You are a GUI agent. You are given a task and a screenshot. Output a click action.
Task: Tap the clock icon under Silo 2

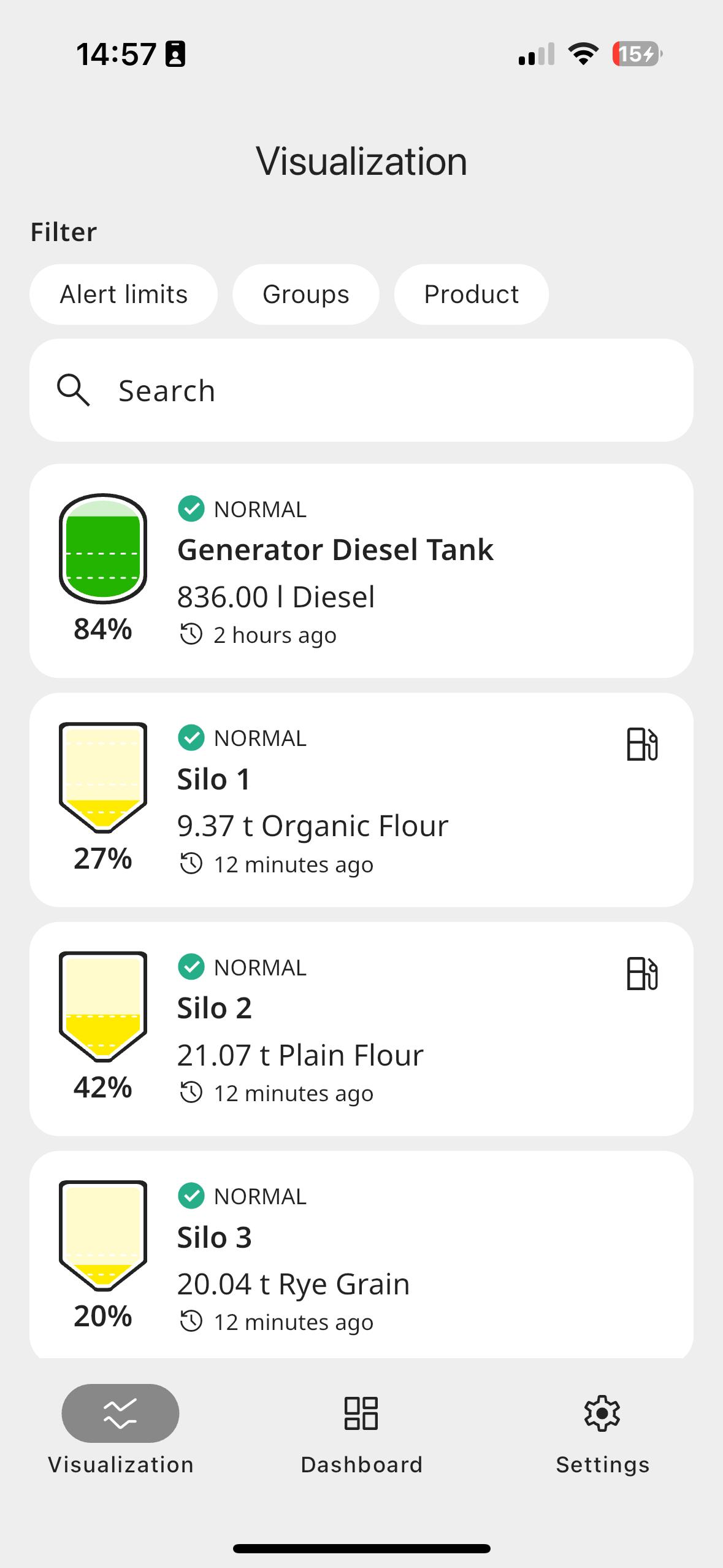(x=191, y=1093)
